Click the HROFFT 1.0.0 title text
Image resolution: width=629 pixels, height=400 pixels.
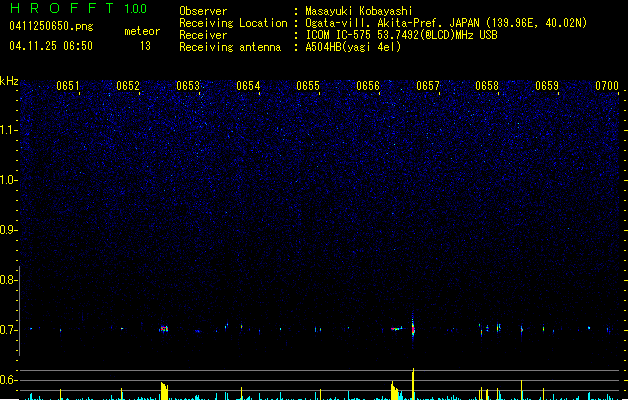pyautogui.click(x=79, y=8)
